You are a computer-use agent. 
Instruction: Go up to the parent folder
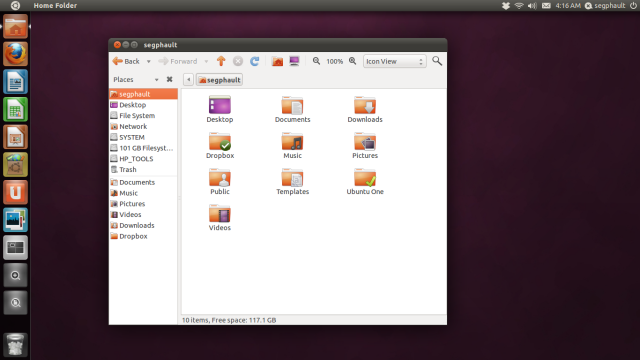[221, 61]
